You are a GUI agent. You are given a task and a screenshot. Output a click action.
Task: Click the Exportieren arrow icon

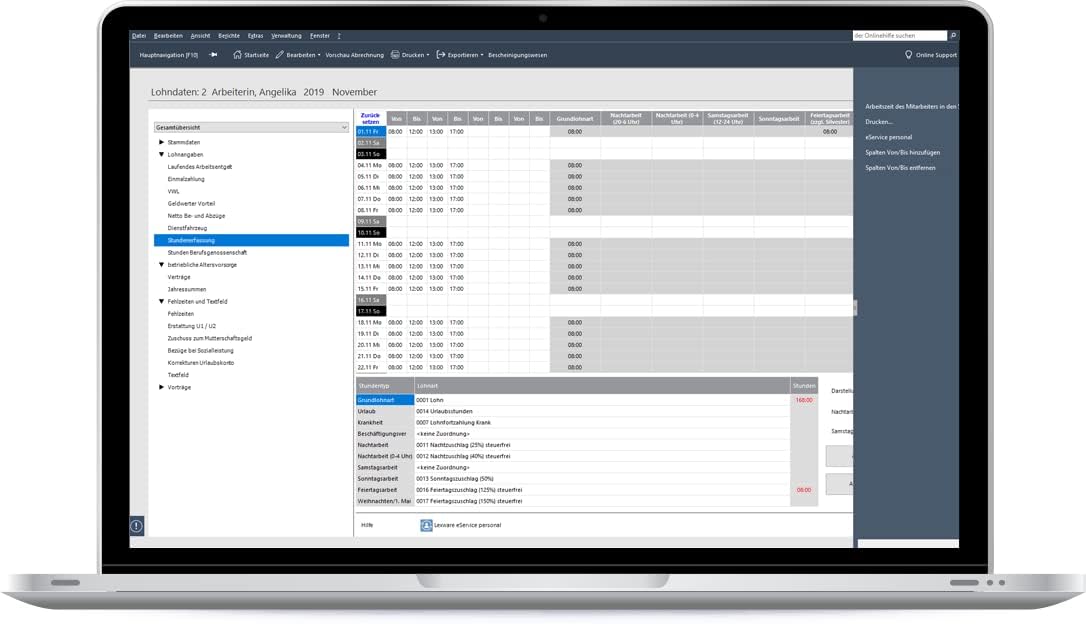(x=440, y=55)
